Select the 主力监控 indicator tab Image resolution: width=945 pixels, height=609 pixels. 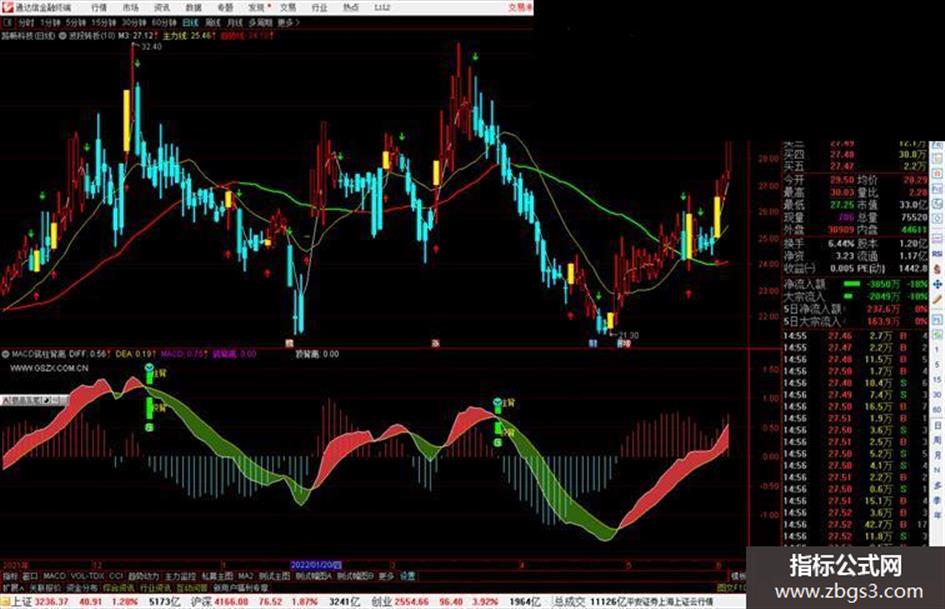point(180,576)
